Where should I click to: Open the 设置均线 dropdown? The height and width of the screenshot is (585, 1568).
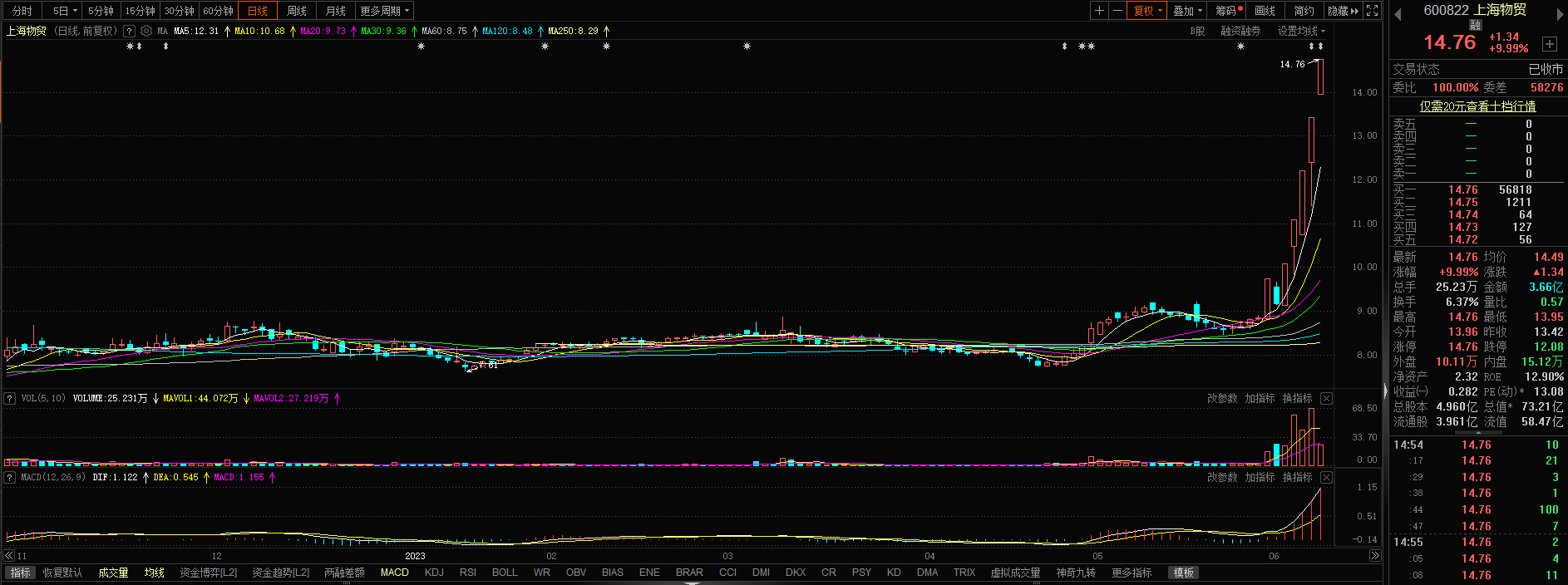1301,31
